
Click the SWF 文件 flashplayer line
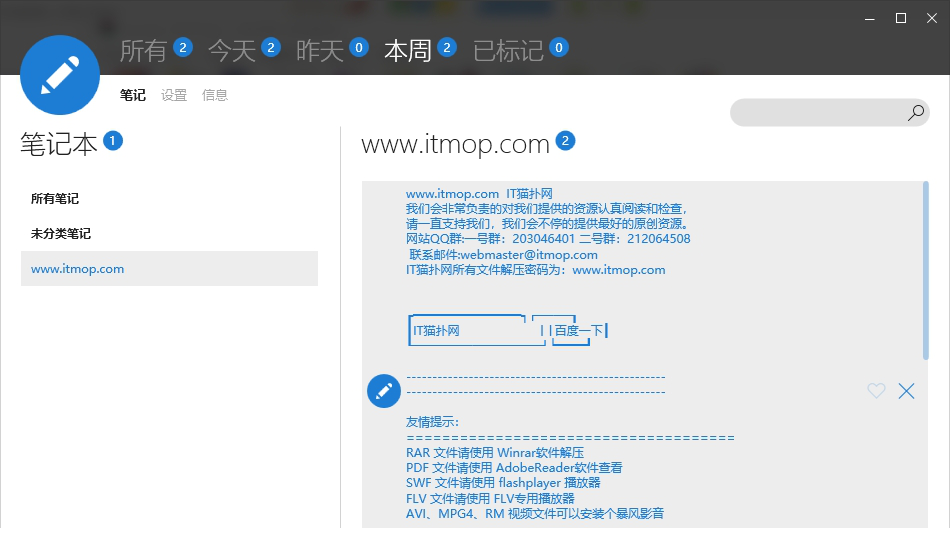503,483
